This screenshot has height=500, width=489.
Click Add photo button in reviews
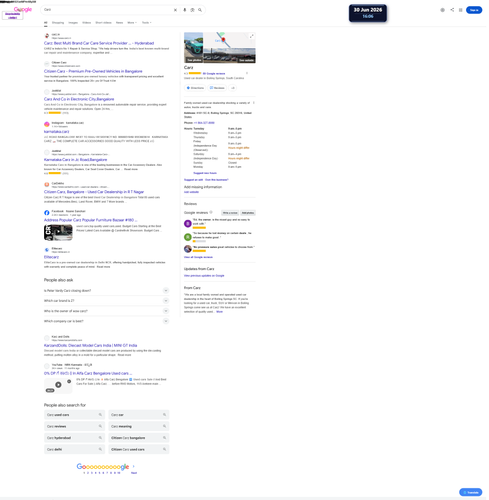pyautogui.click(x=248, y=213)
